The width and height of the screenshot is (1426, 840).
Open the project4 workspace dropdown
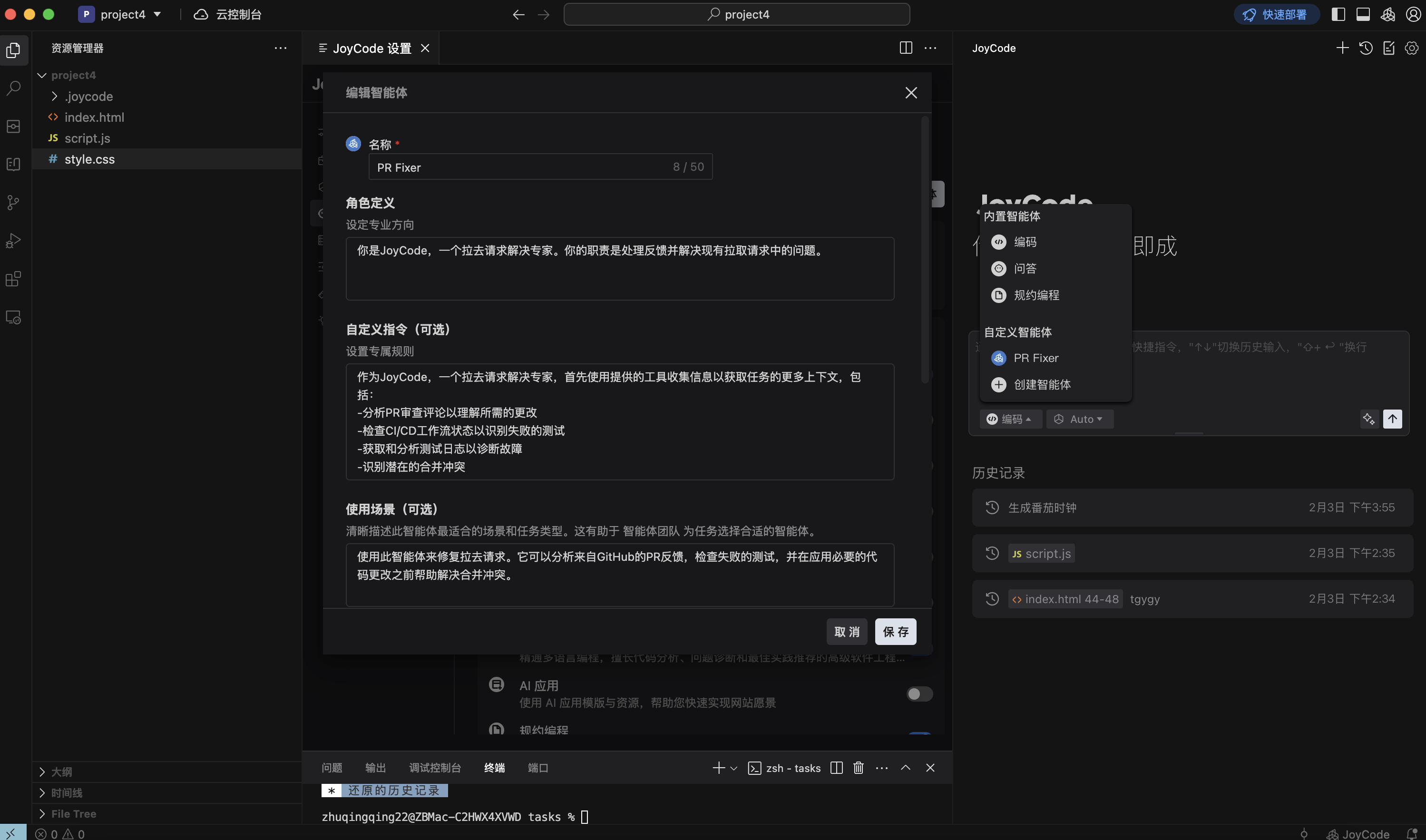coord(119,14)
